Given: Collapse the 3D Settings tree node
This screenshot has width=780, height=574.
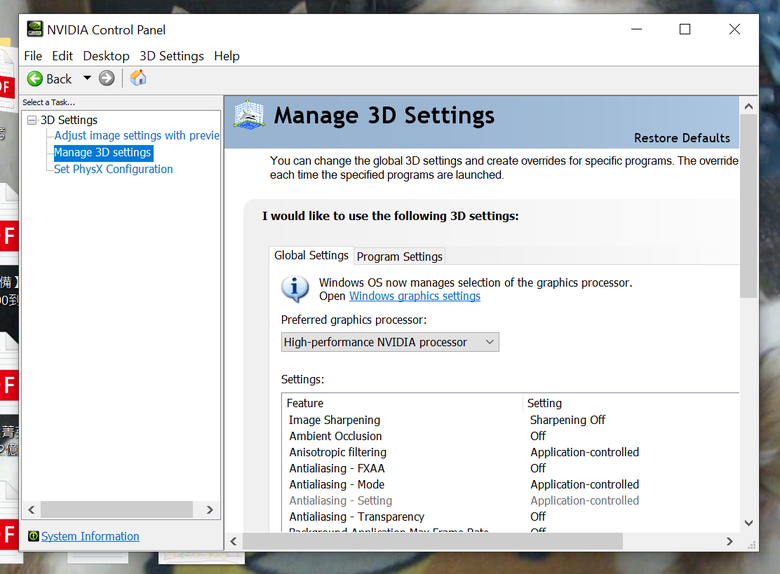Looking at the screenshot, I should click(32, 120).
